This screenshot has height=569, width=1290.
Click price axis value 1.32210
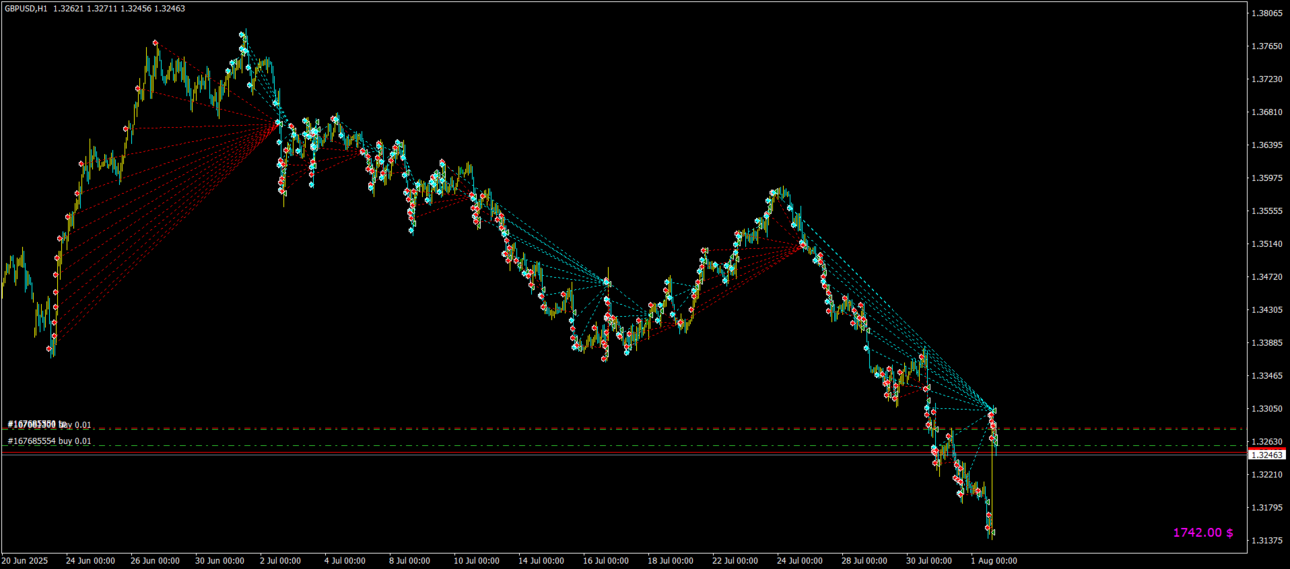tap(1267, 474)
